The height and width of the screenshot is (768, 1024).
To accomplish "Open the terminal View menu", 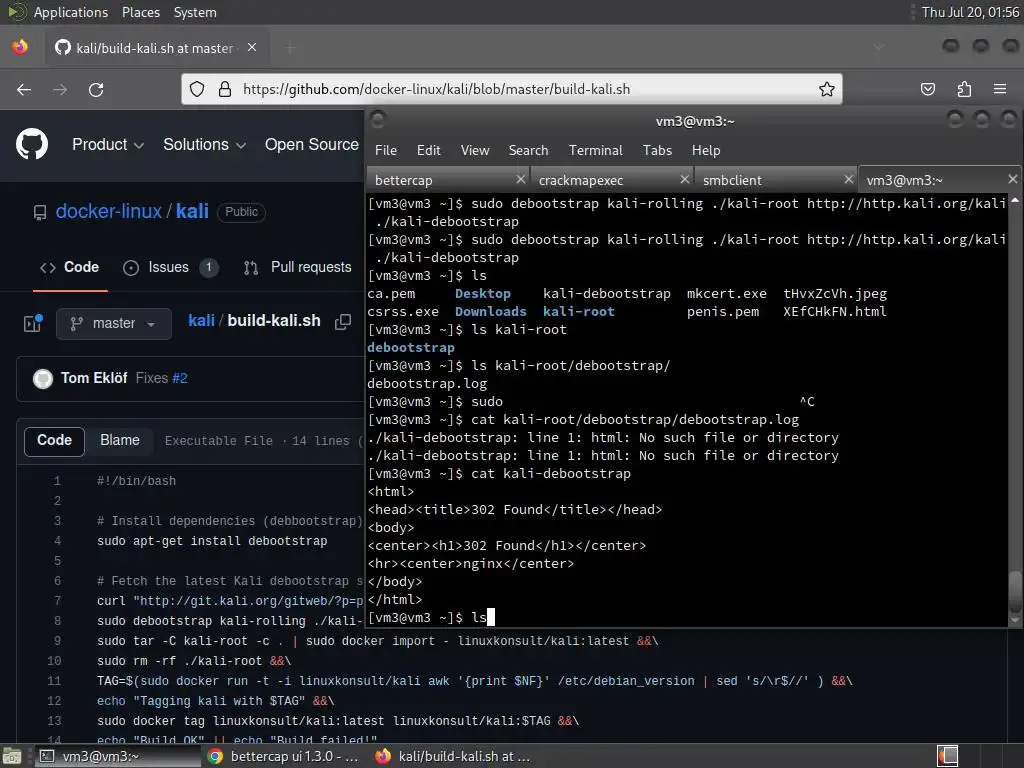I will pyautogui.click(x=475, y=150).
